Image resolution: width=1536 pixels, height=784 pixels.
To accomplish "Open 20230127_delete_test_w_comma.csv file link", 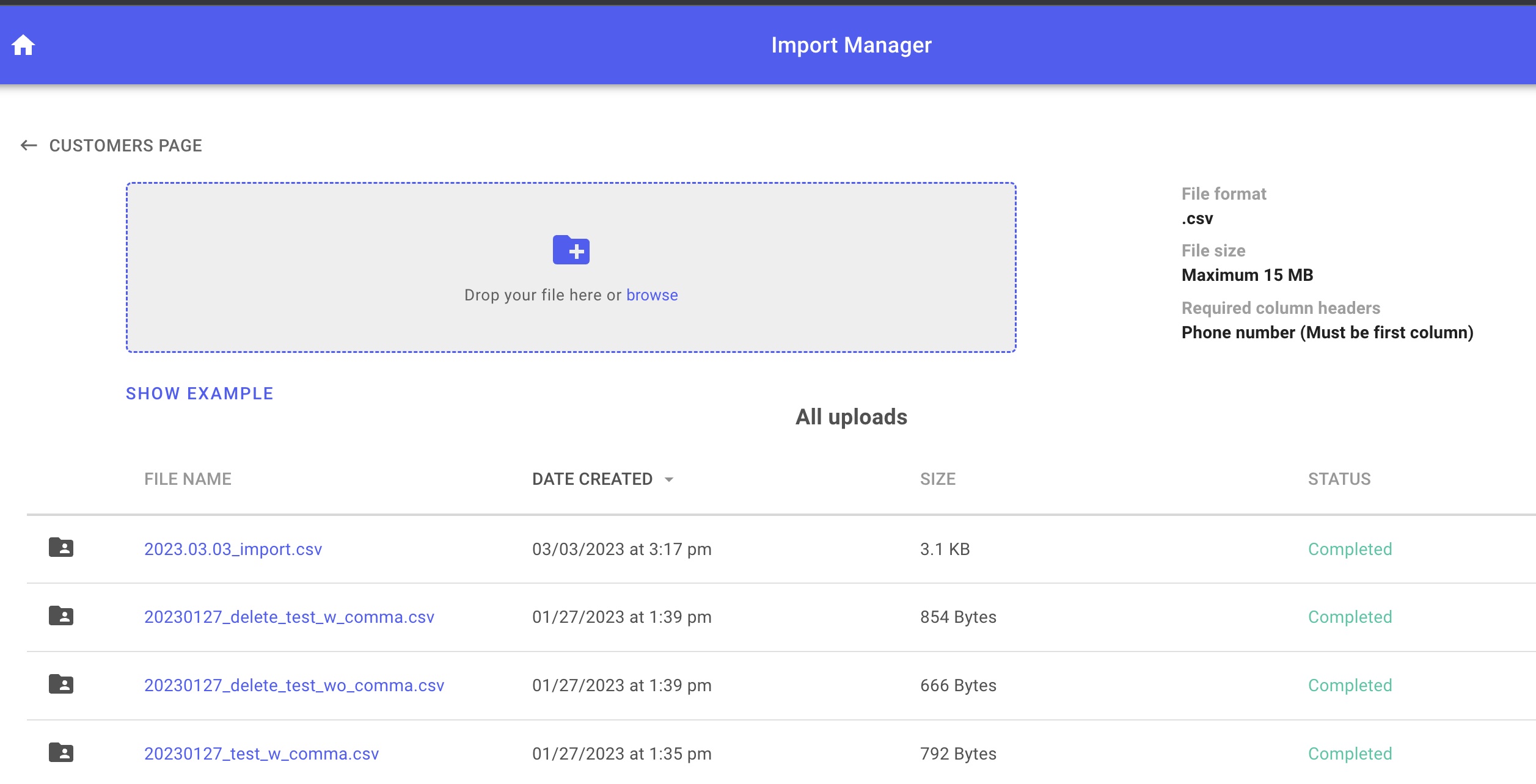I will point(289,617).
